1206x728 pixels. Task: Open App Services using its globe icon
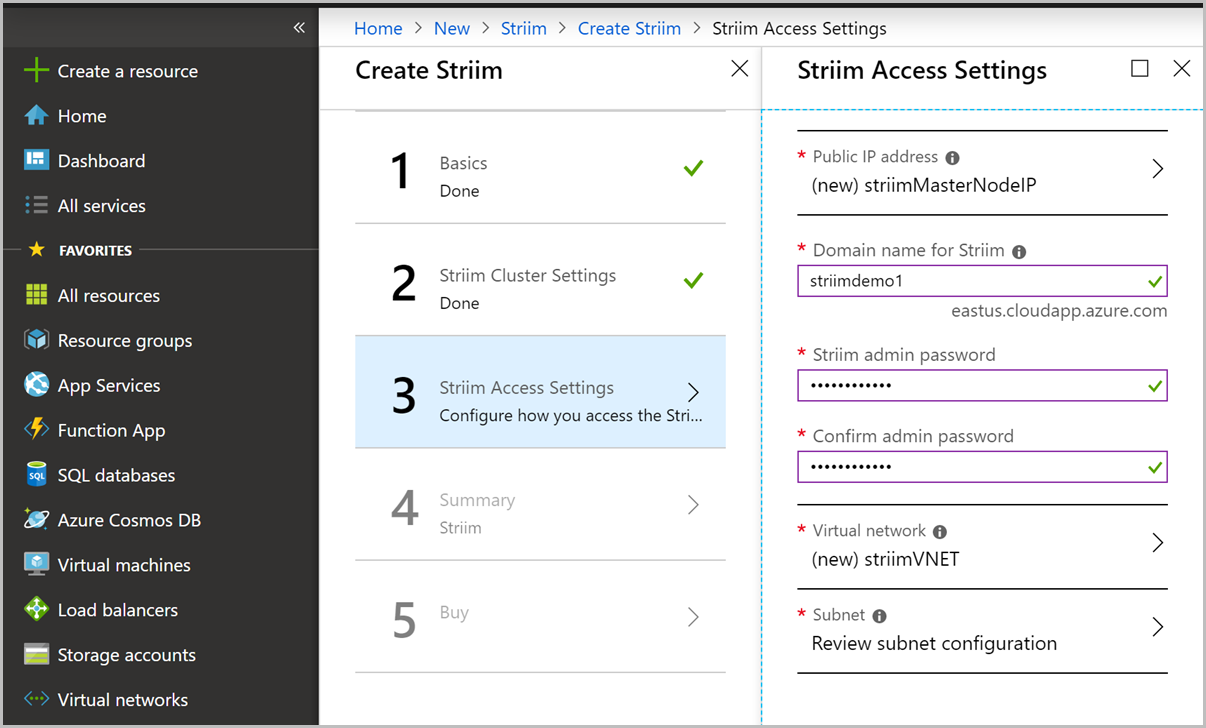tap(36, 385)
